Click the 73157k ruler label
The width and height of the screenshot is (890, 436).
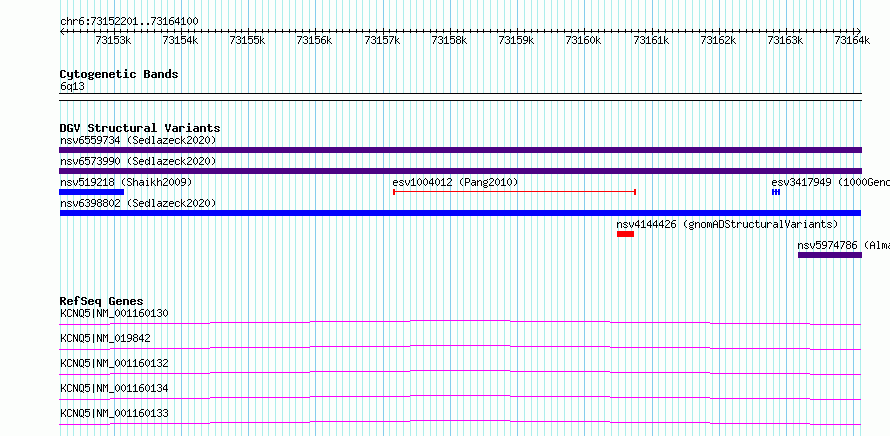point(382,40)
